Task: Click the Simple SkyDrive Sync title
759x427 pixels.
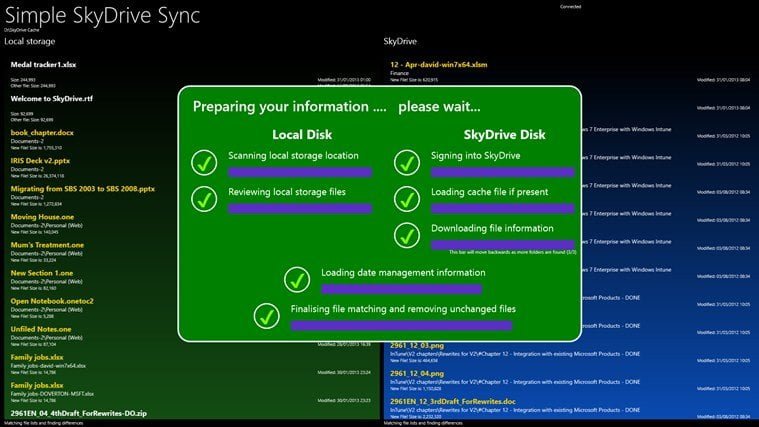Action: (x=102, y=15)
